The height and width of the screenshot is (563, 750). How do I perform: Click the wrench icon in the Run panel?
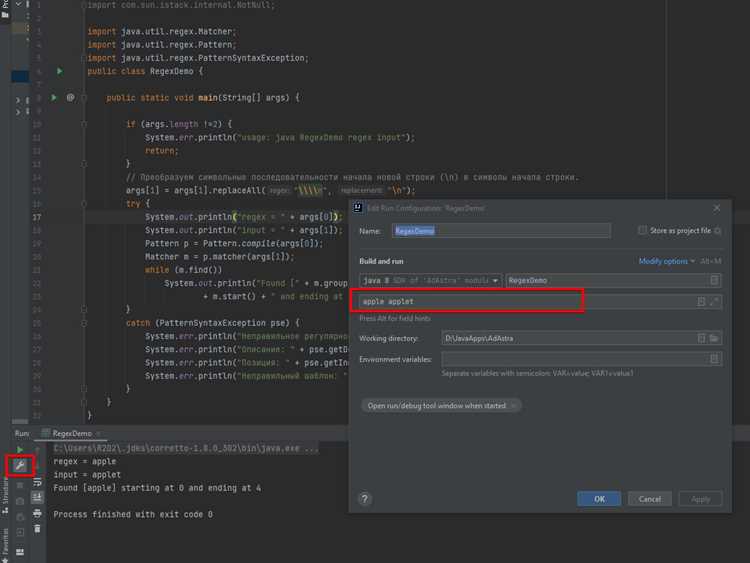pyautogui.click(x=20, y=465)
